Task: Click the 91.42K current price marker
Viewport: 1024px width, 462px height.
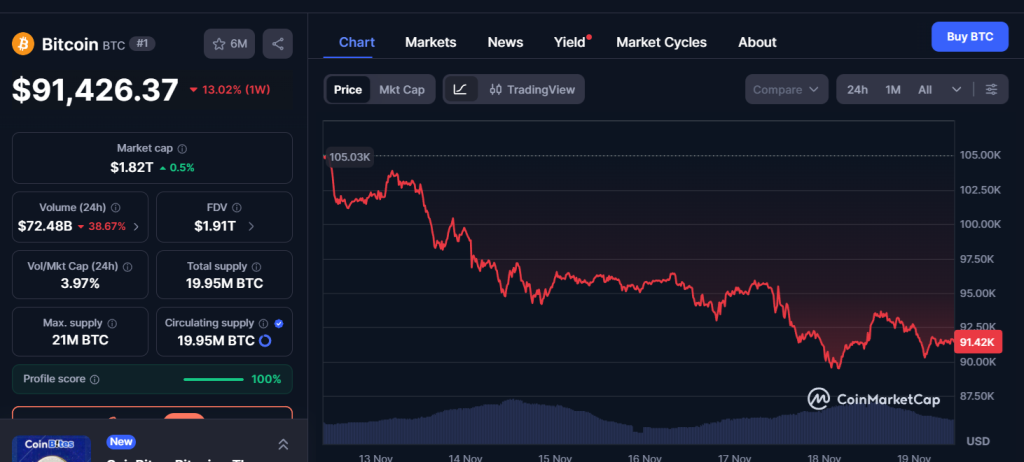Action: [x=978, y=342]
